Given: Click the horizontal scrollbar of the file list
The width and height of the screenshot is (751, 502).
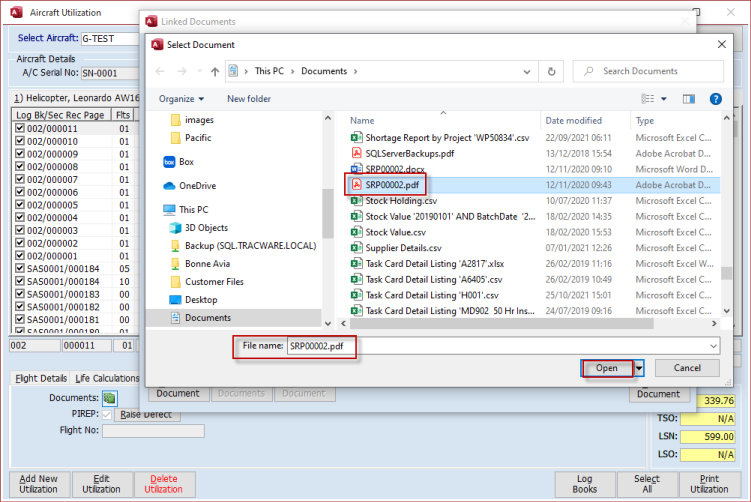Looking at the screenshot, I should tap(502, 324).
